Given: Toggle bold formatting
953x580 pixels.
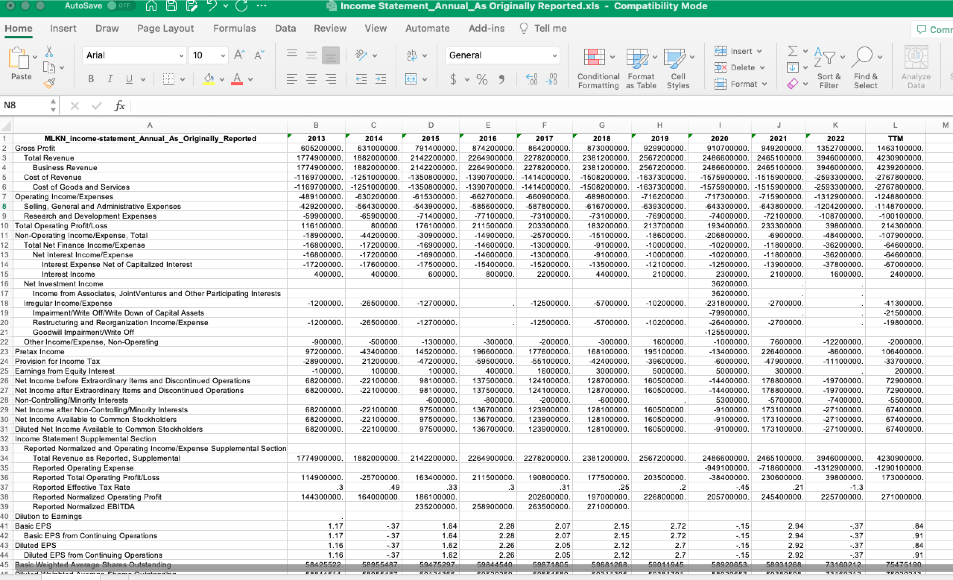Looking at the screenshot, I should pos(89,79).
